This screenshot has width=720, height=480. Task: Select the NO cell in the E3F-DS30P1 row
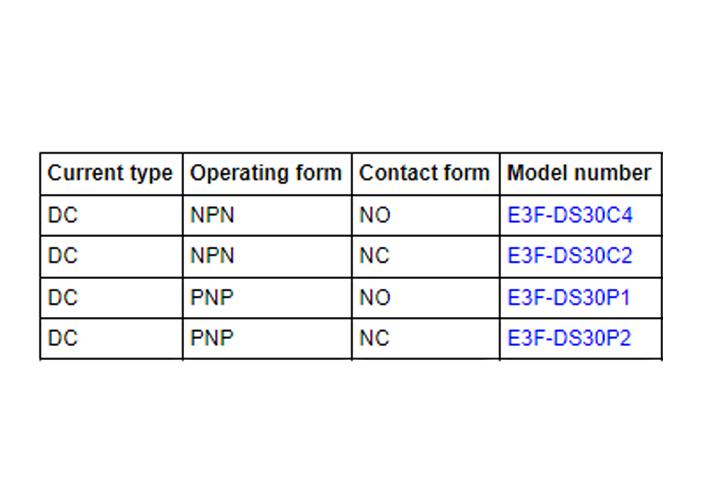375,297
